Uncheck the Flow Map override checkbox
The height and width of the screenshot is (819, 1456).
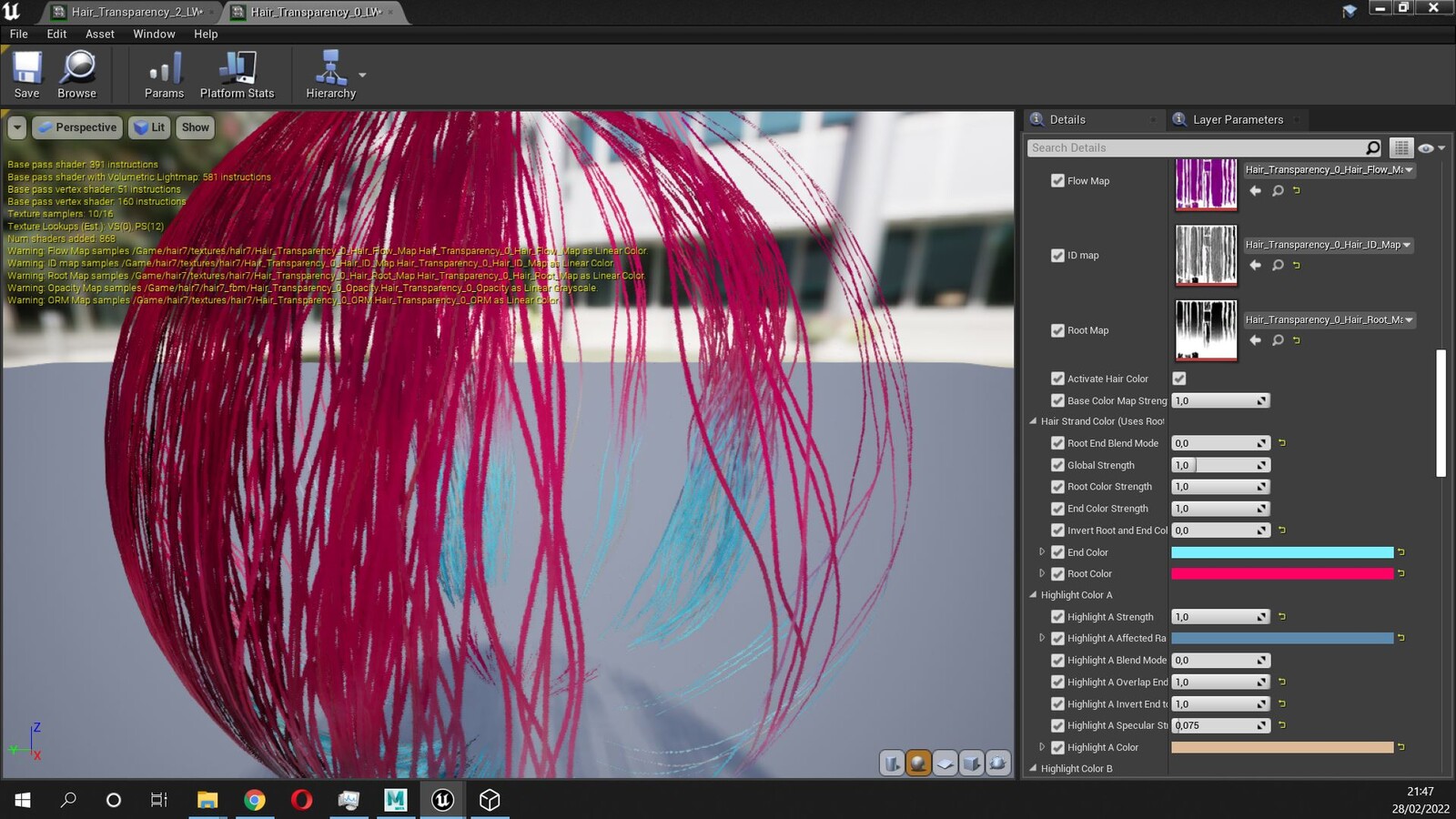coord(1057,181)
